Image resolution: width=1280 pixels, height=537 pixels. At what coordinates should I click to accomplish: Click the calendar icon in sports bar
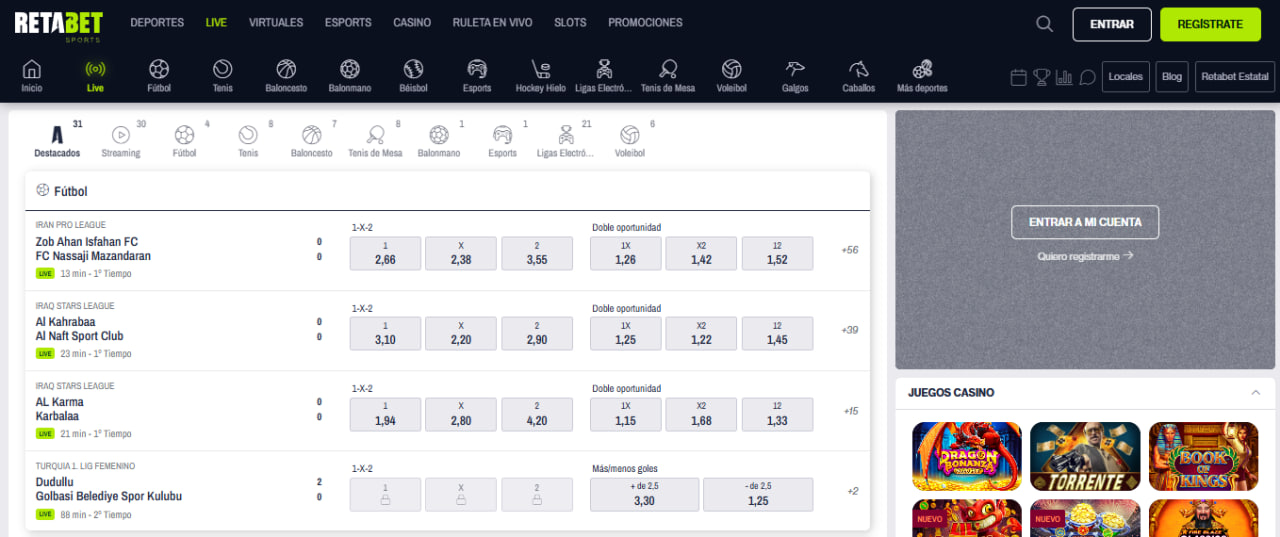(1019, 77)
